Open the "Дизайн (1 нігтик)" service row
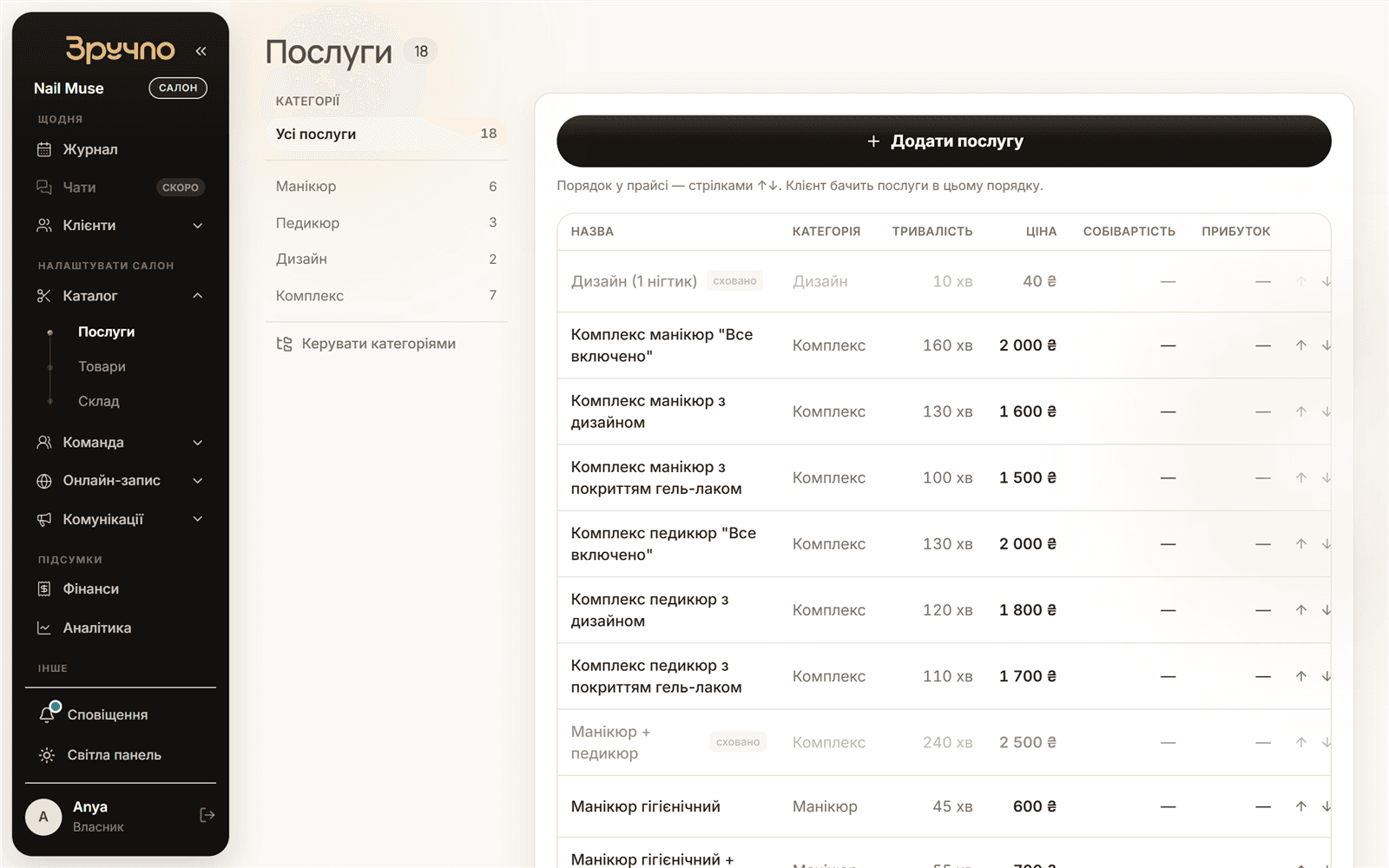 coord(944,281)
